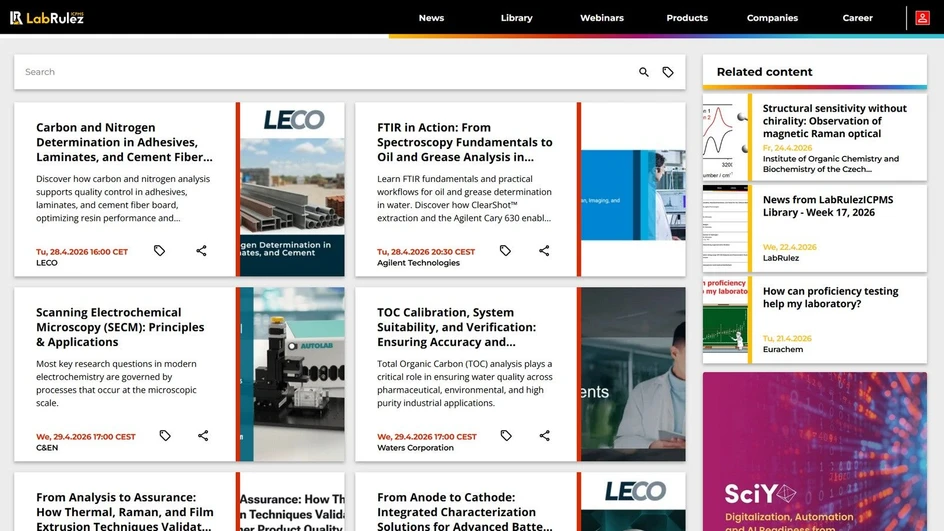The width and height of the screenshot is (944, 531).
Task: Open the SciY promotional banner
Action: (x=814, y=452)
